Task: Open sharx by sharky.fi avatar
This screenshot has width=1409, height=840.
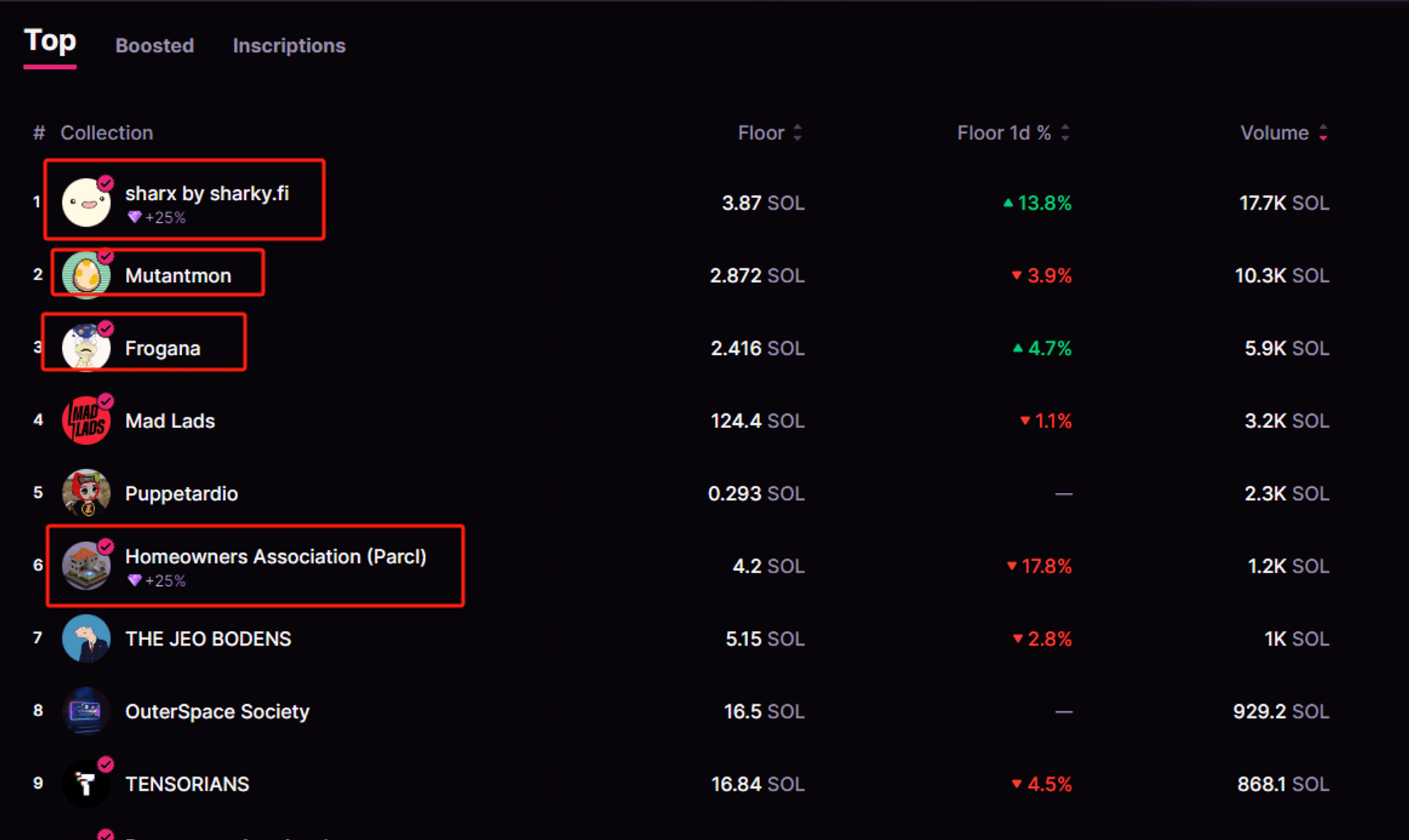Action: point(86,203)
